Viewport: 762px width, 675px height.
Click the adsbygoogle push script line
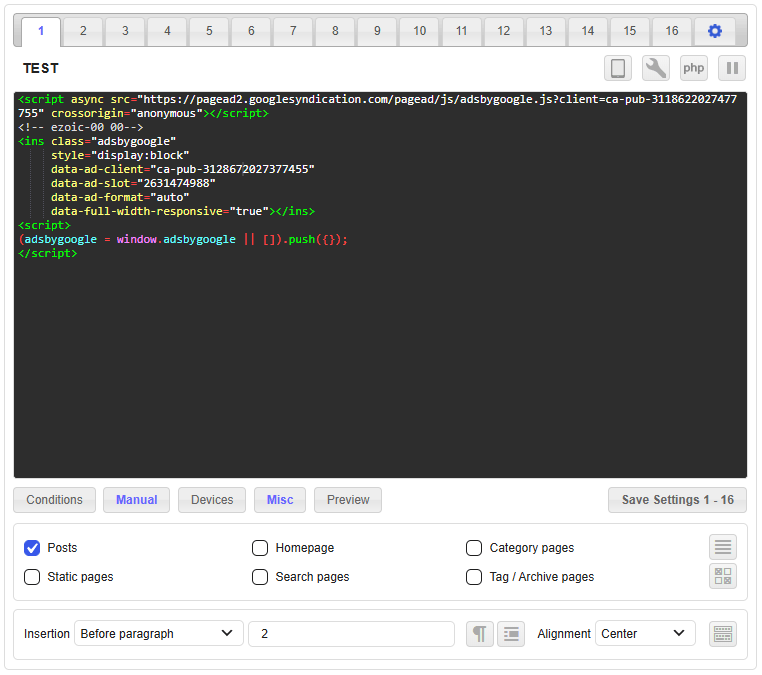(x=183, y=239)
